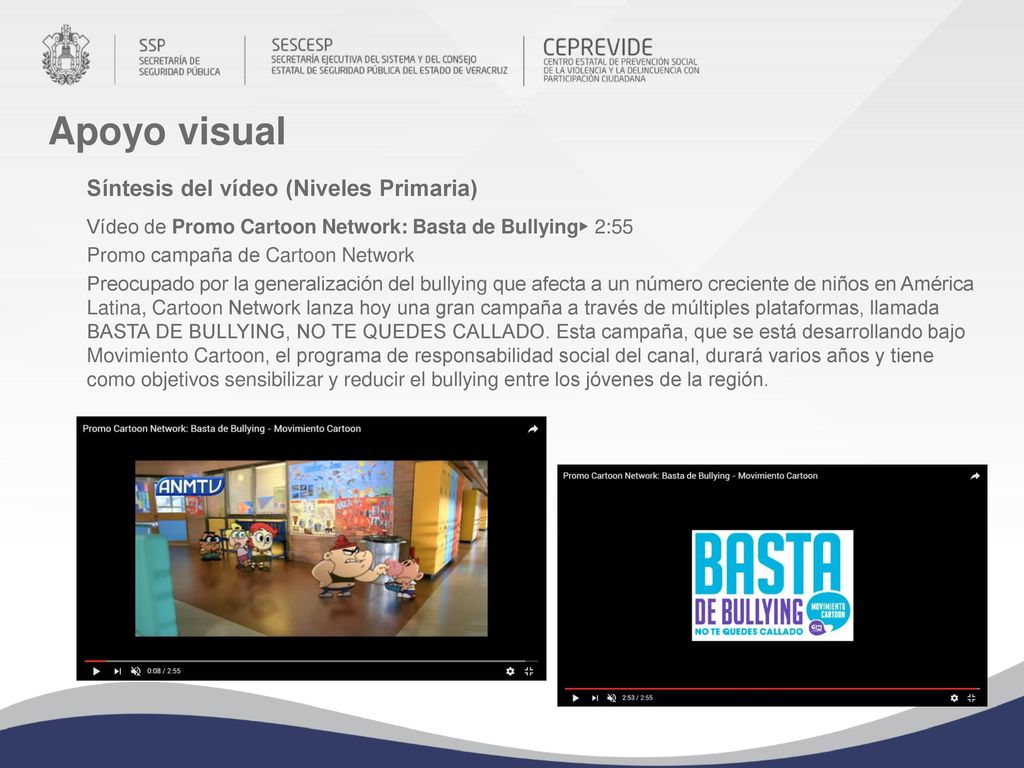
Task: Click the cartoon hallway video frame
Action: point(311,549)
